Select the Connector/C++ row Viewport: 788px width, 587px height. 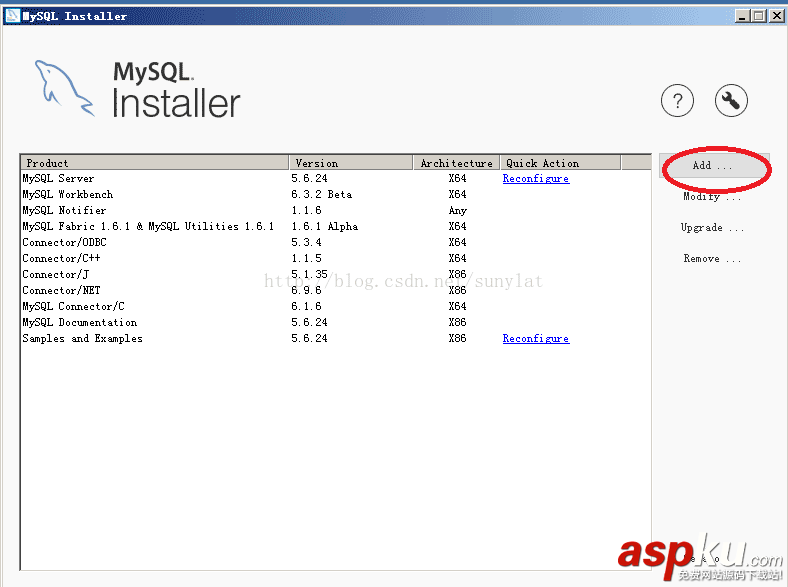[335, 258]
